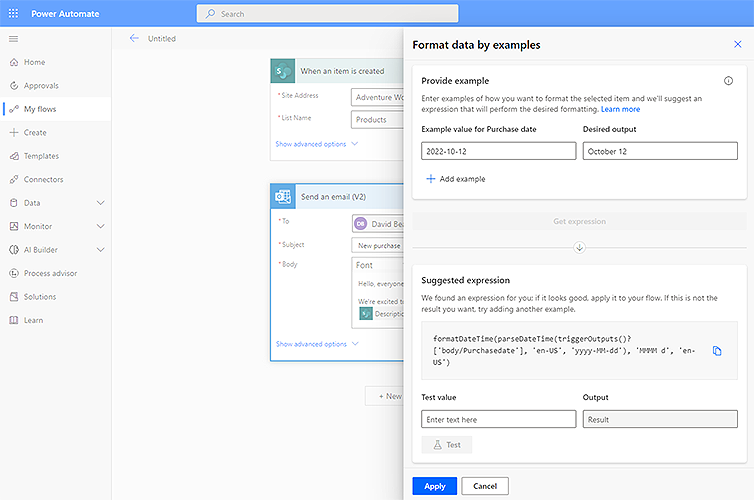
Task: Click the example value field 2022-10-12
Action: tap(499, 151)
